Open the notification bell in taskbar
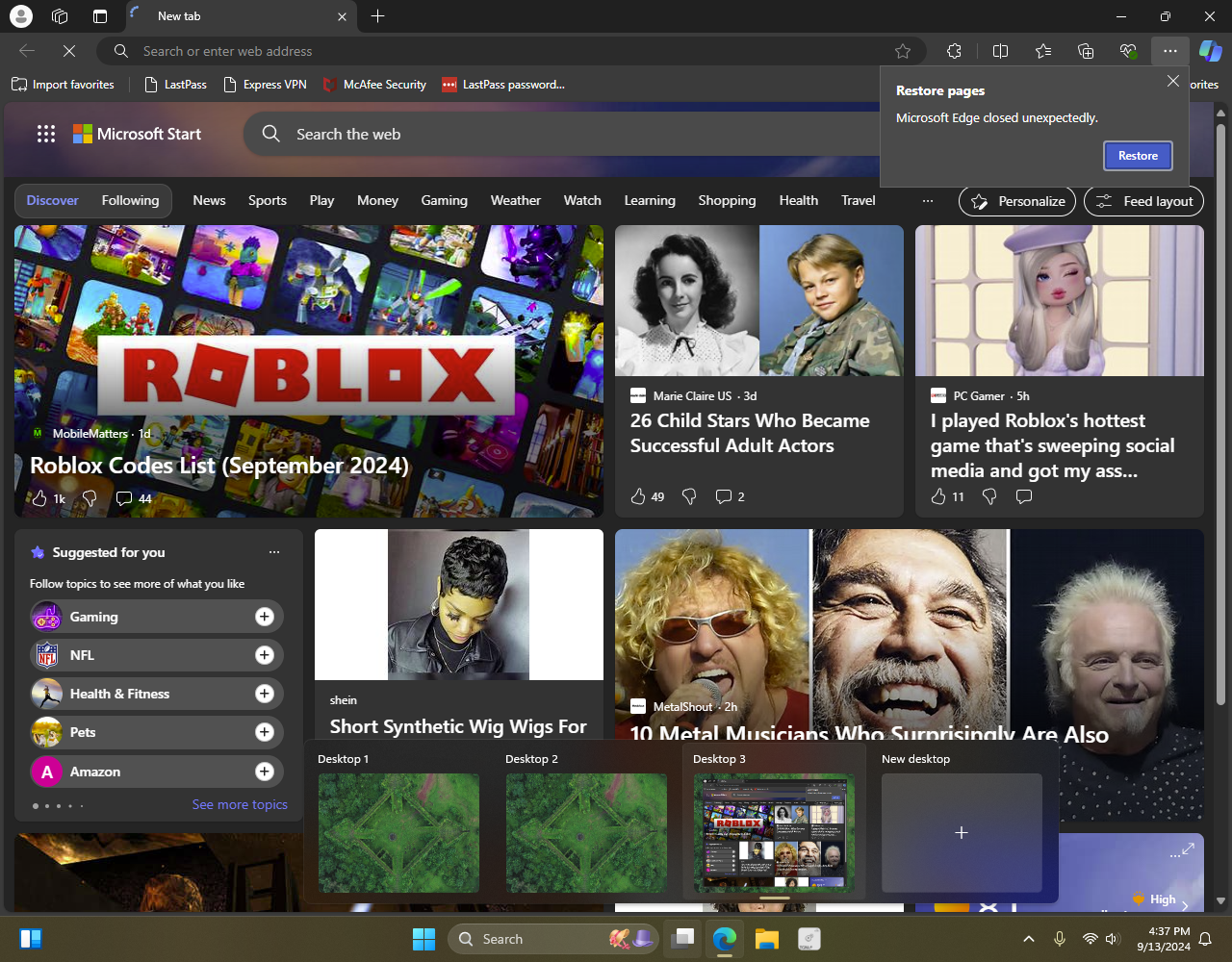This screenshot has height=962, width=1232. coord(1205,939)
